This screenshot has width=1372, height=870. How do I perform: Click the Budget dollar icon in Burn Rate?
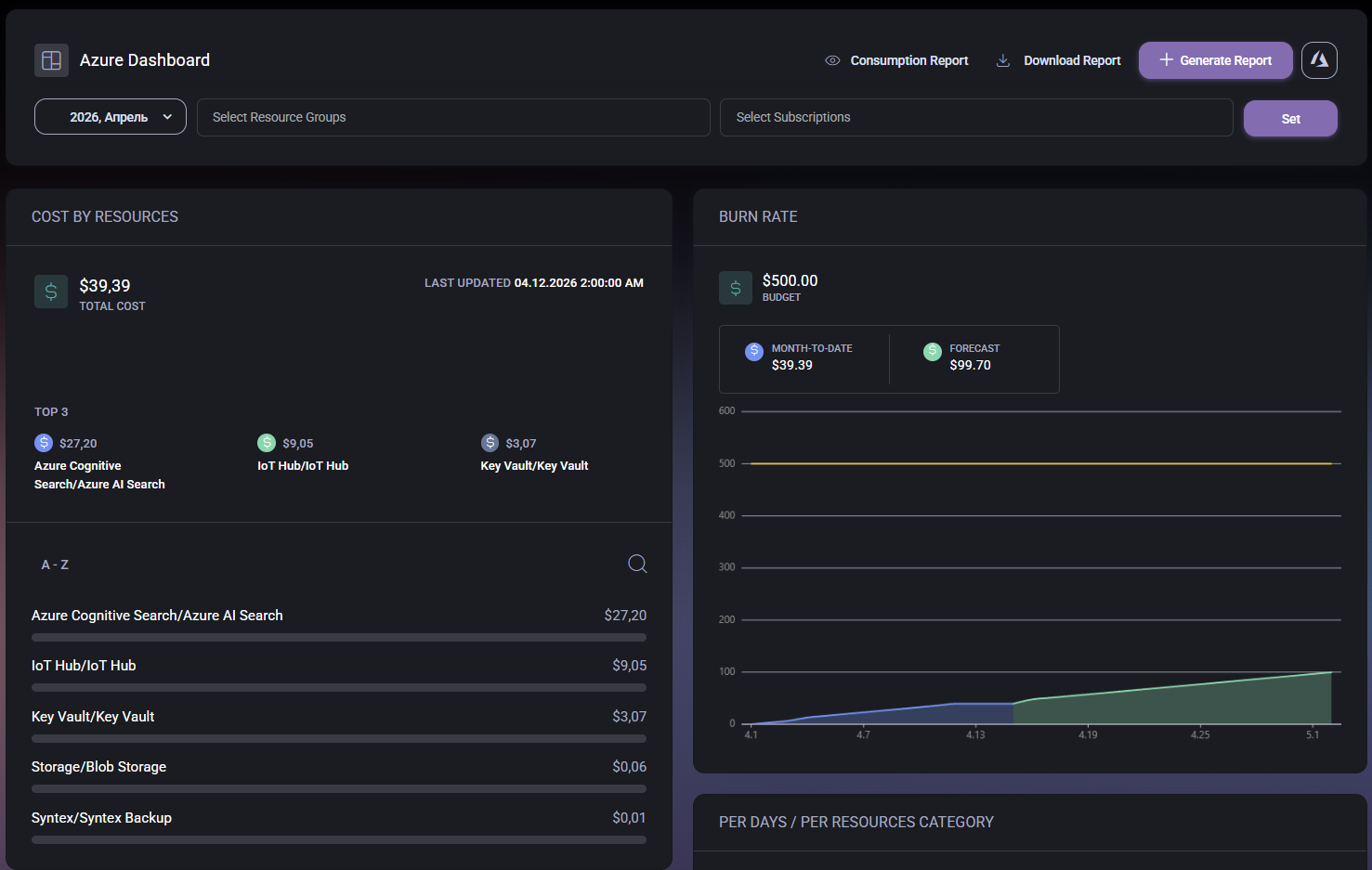[x=735, y=287]
